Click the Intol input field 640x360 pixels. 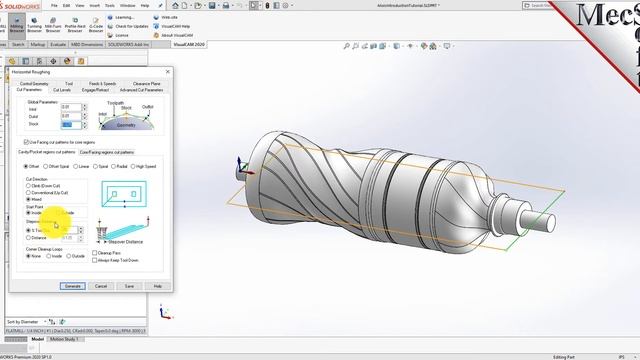click(71, 107)
